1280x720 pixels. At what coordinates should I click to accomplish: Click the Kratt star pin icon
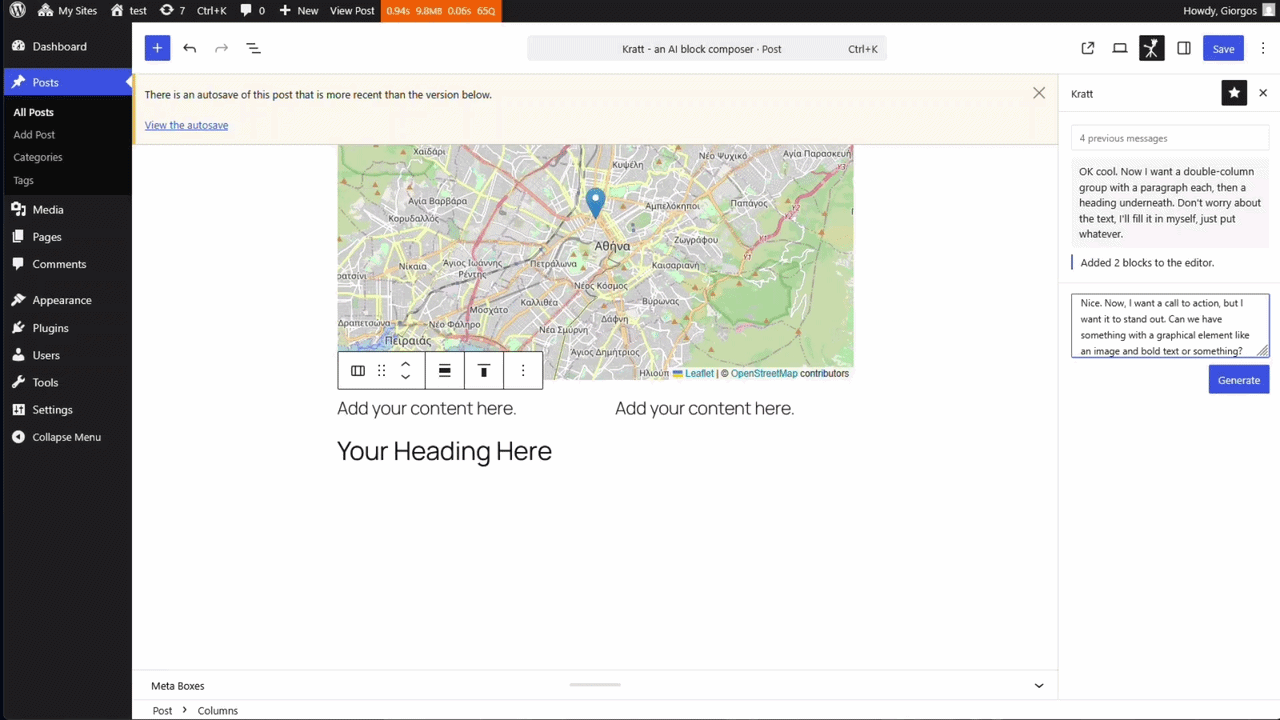pos(1234,93)
